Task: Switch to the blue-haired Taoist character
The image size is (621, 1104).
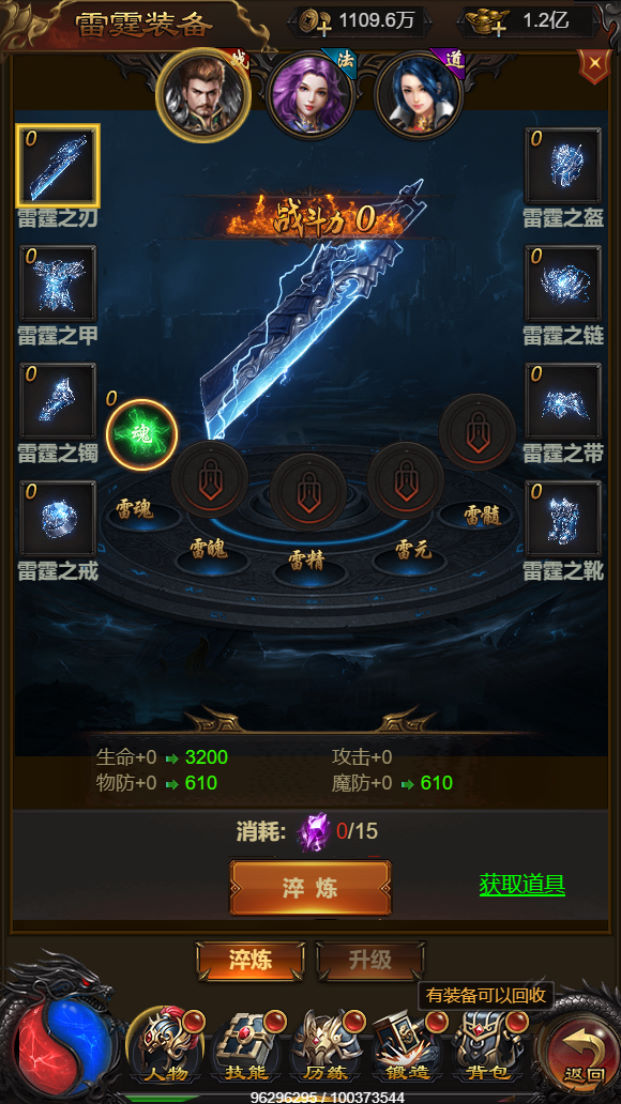Action: [x=420, y=94]
